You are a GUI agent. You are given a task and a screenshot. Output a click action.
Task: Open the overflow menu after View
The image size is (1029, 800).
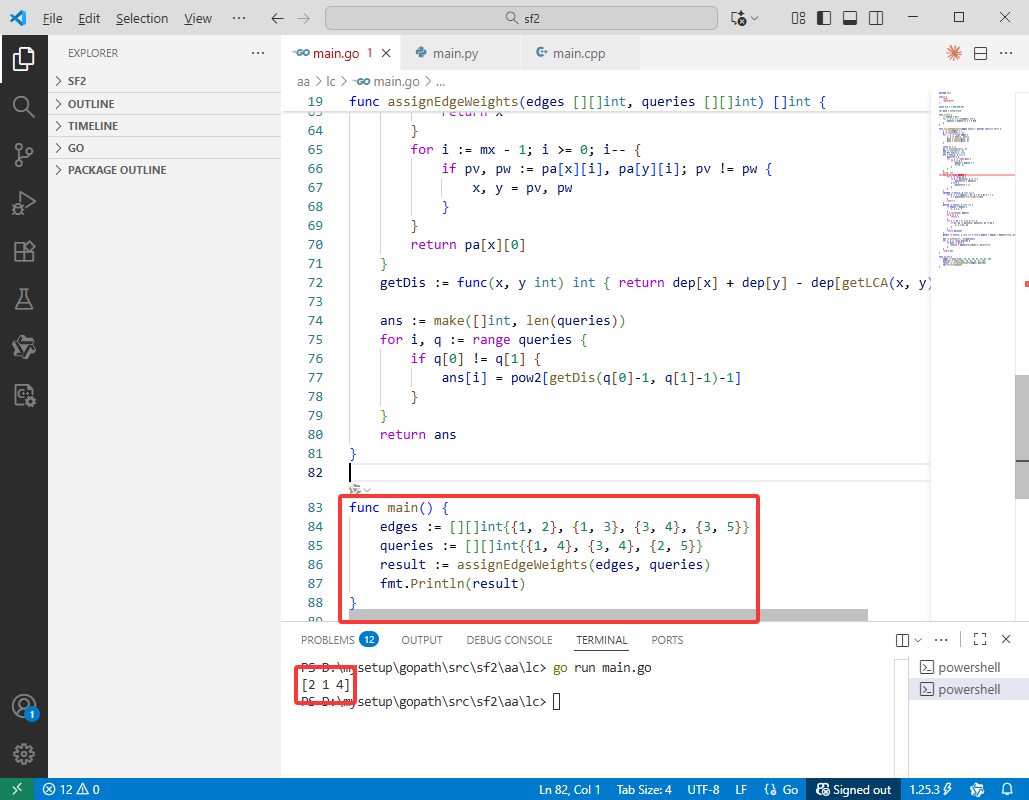tap(239, 18)
